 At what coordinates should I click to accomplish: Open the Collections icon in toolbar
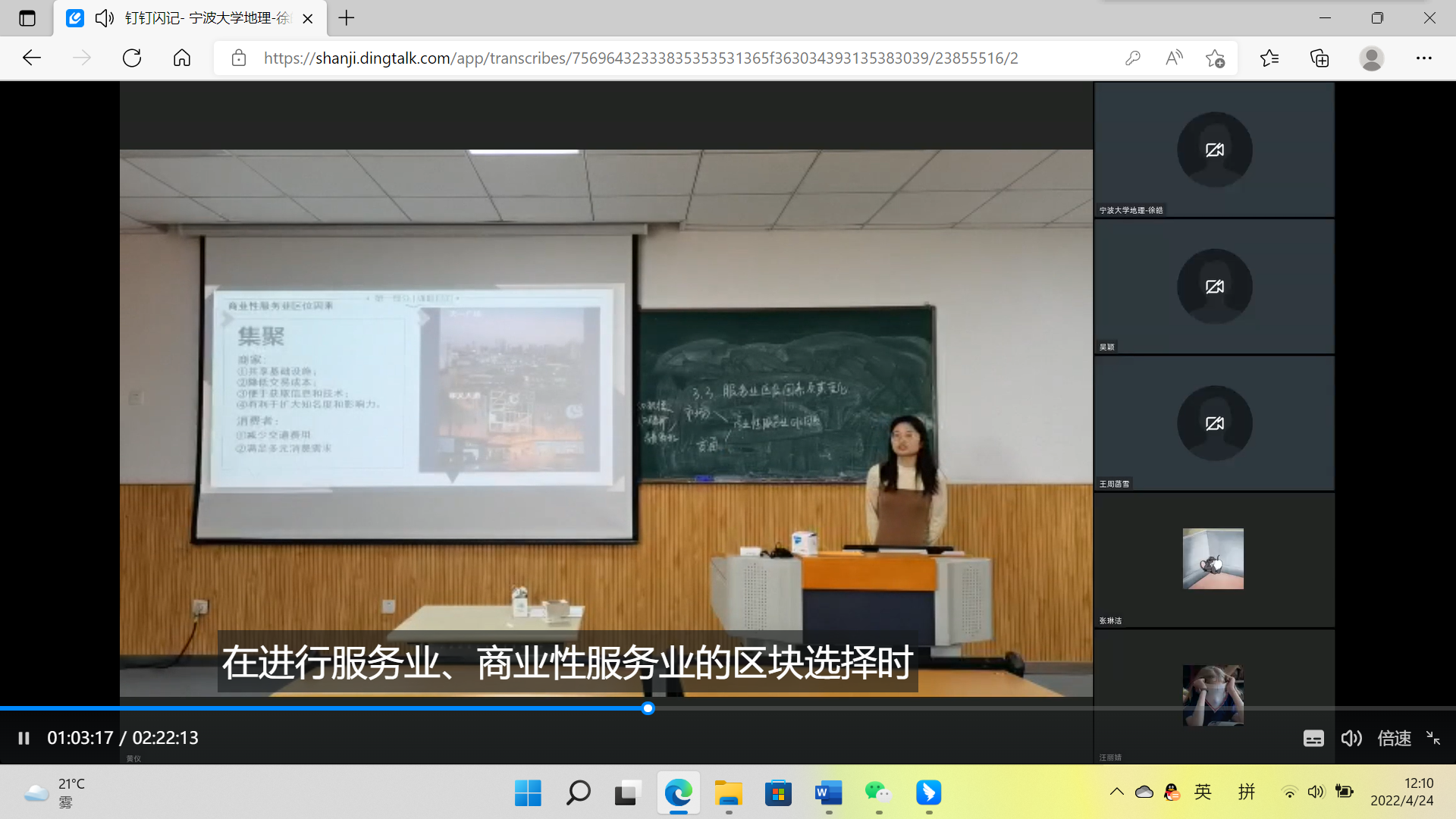[x=1319, y=58]
